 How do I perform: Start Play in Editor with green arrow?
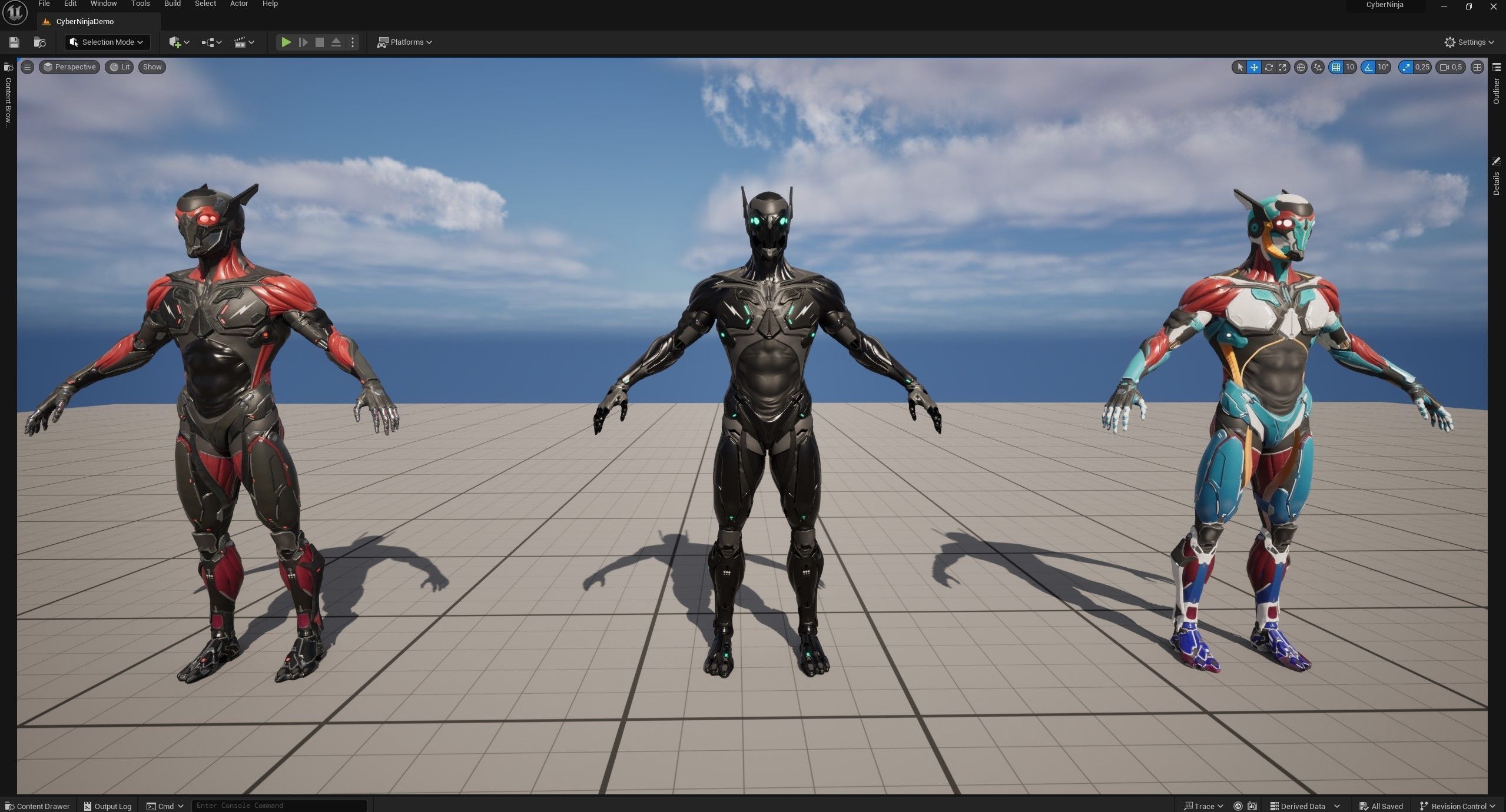click(x=286, y=42)
